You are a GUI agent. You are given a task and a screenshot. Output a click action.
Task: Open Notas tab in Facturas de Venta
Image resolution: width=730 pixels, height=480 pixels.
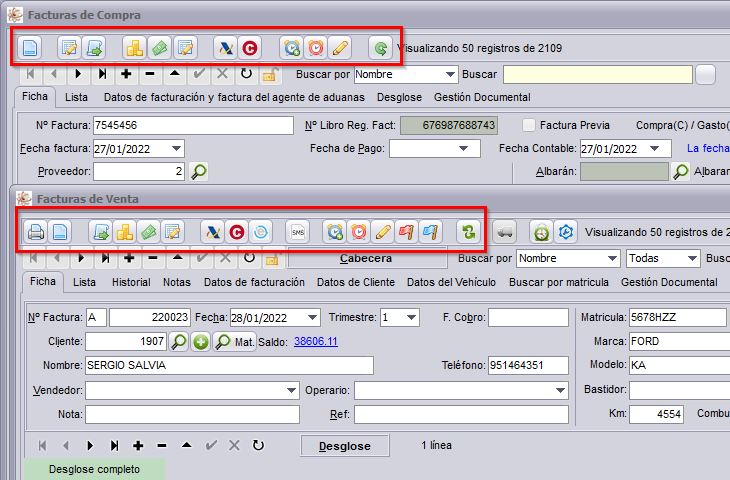coord(177,282)
